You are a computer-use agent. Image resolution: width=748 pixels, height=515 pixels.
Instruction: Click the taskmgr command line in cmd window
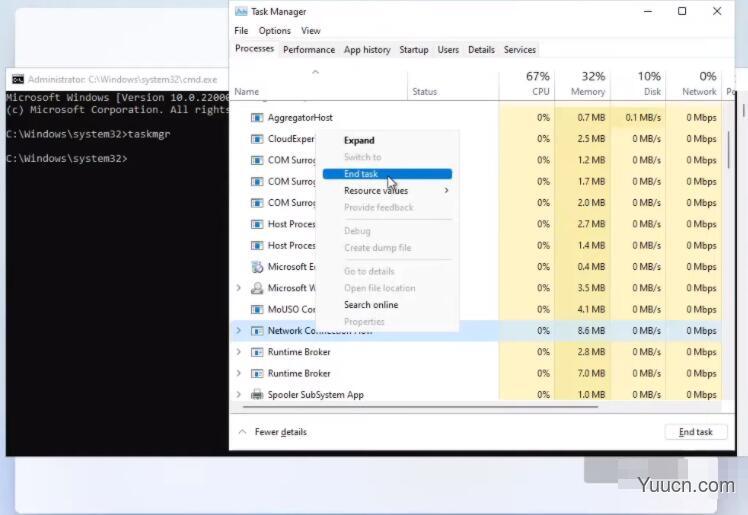point(88,134)
